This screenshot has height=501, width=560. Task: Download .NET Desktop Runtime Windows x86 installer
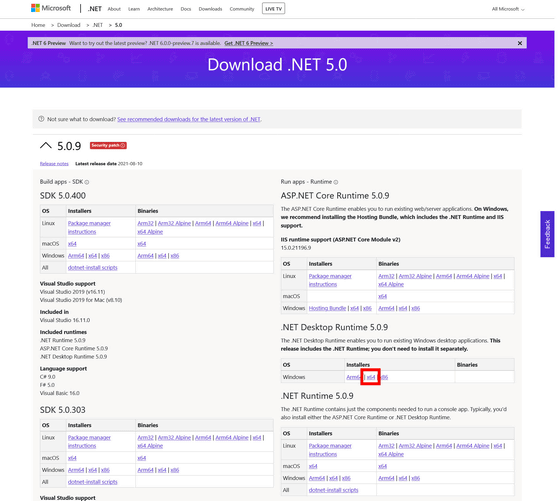click(x=384, y=377)
